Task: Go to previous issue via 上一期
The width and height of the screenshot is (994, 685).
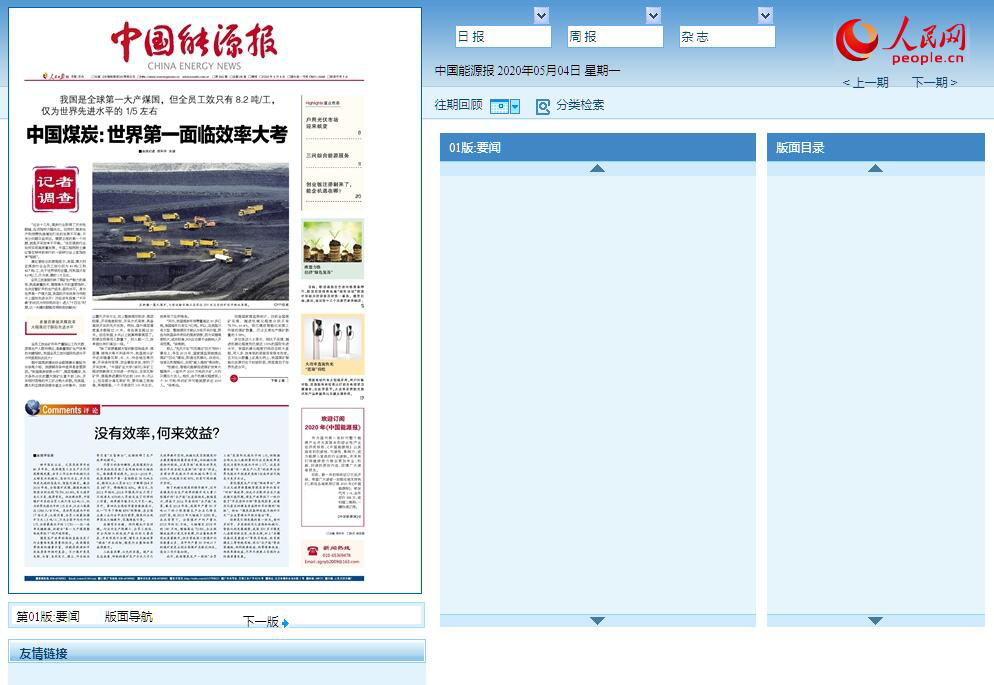Action: pos(865,83)
